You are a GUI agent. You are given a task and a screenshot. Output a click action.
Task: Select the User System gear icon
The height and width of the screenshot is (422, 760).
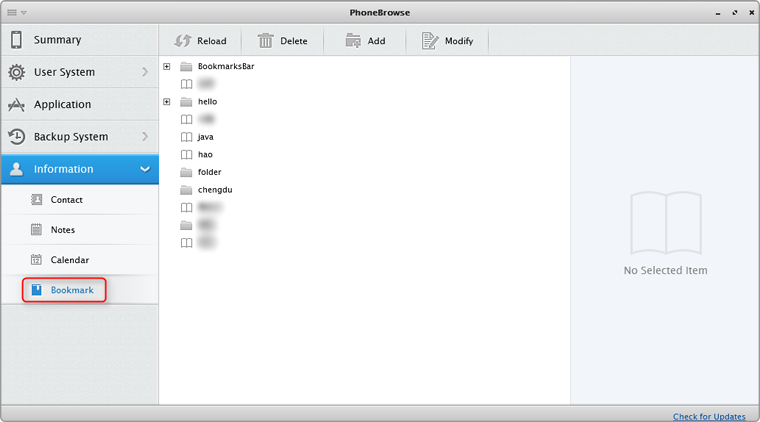click(17, 72)
